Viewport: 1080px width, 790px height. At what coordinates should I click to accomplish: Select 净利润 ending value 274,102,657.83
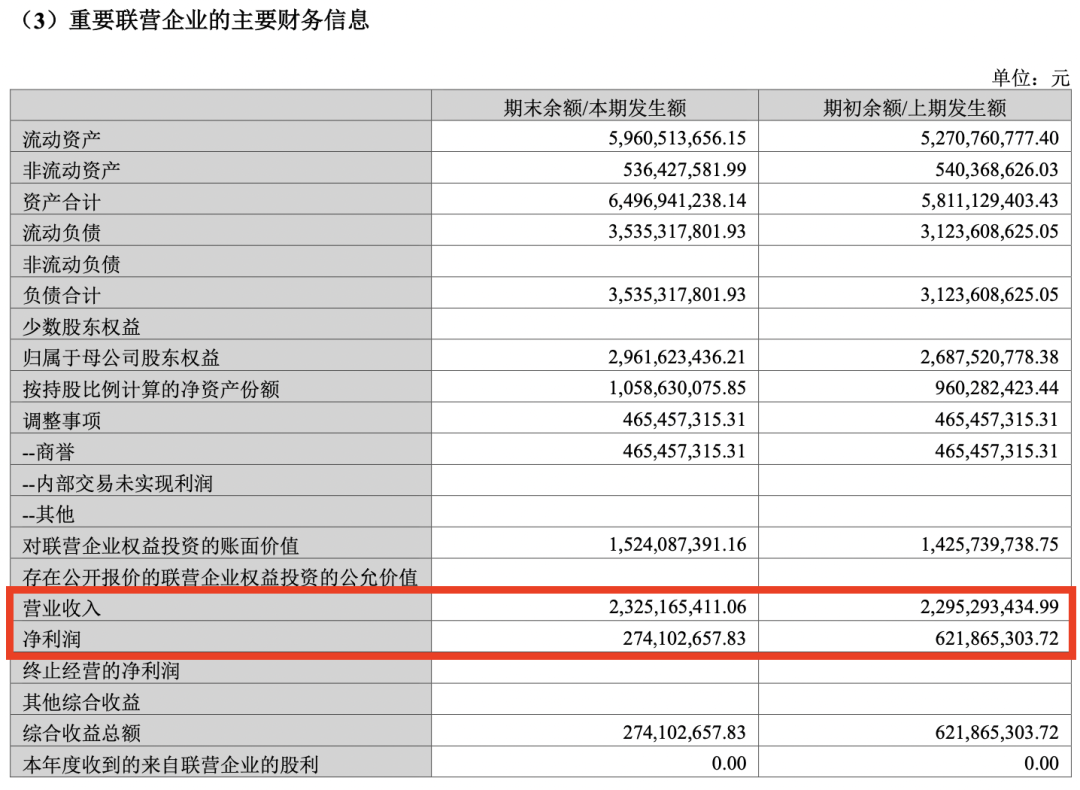click(x=685, y=638)
